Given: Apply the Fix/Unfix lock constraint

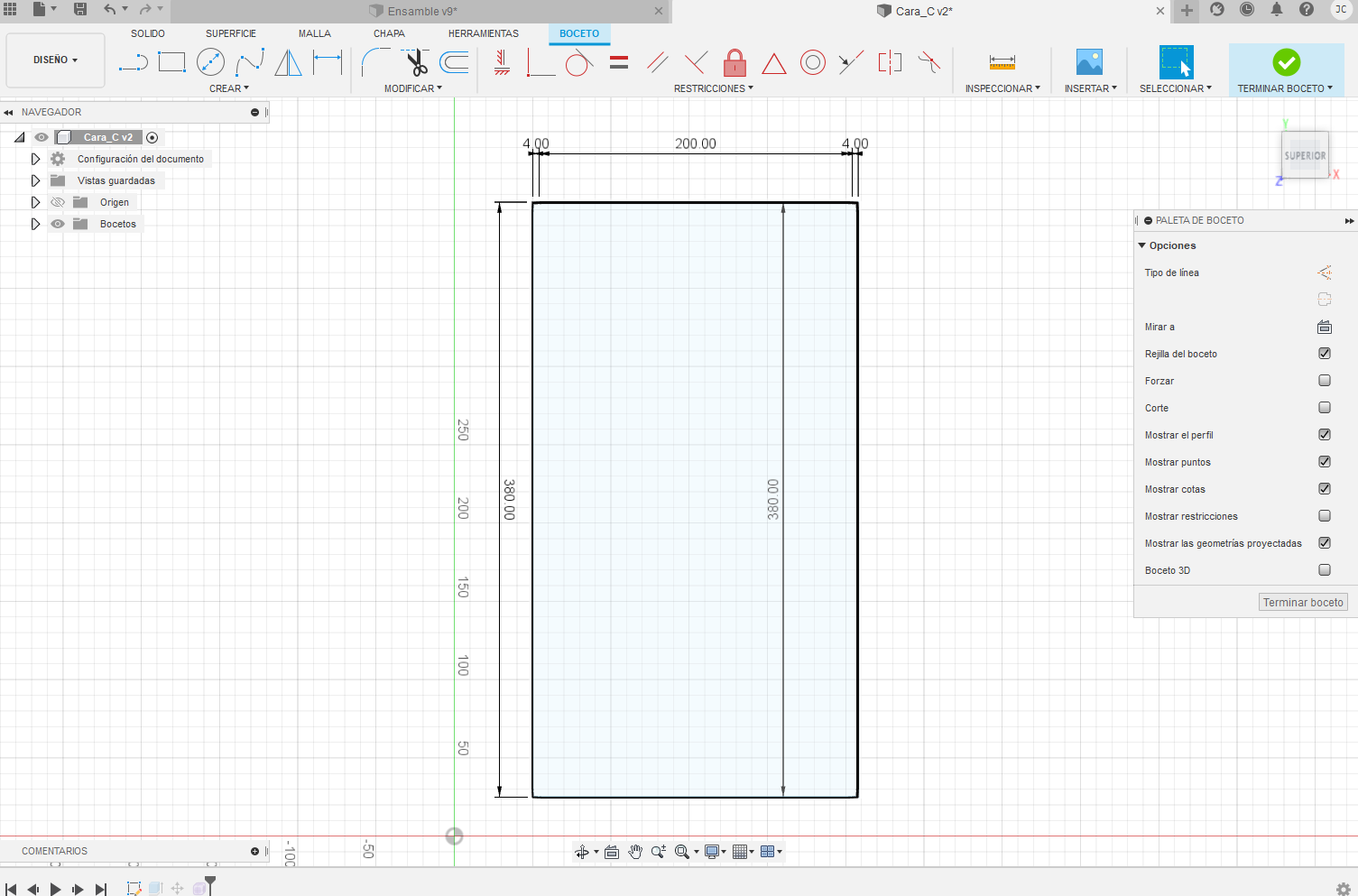Looking at the screenshot, I should pos(735,62).
